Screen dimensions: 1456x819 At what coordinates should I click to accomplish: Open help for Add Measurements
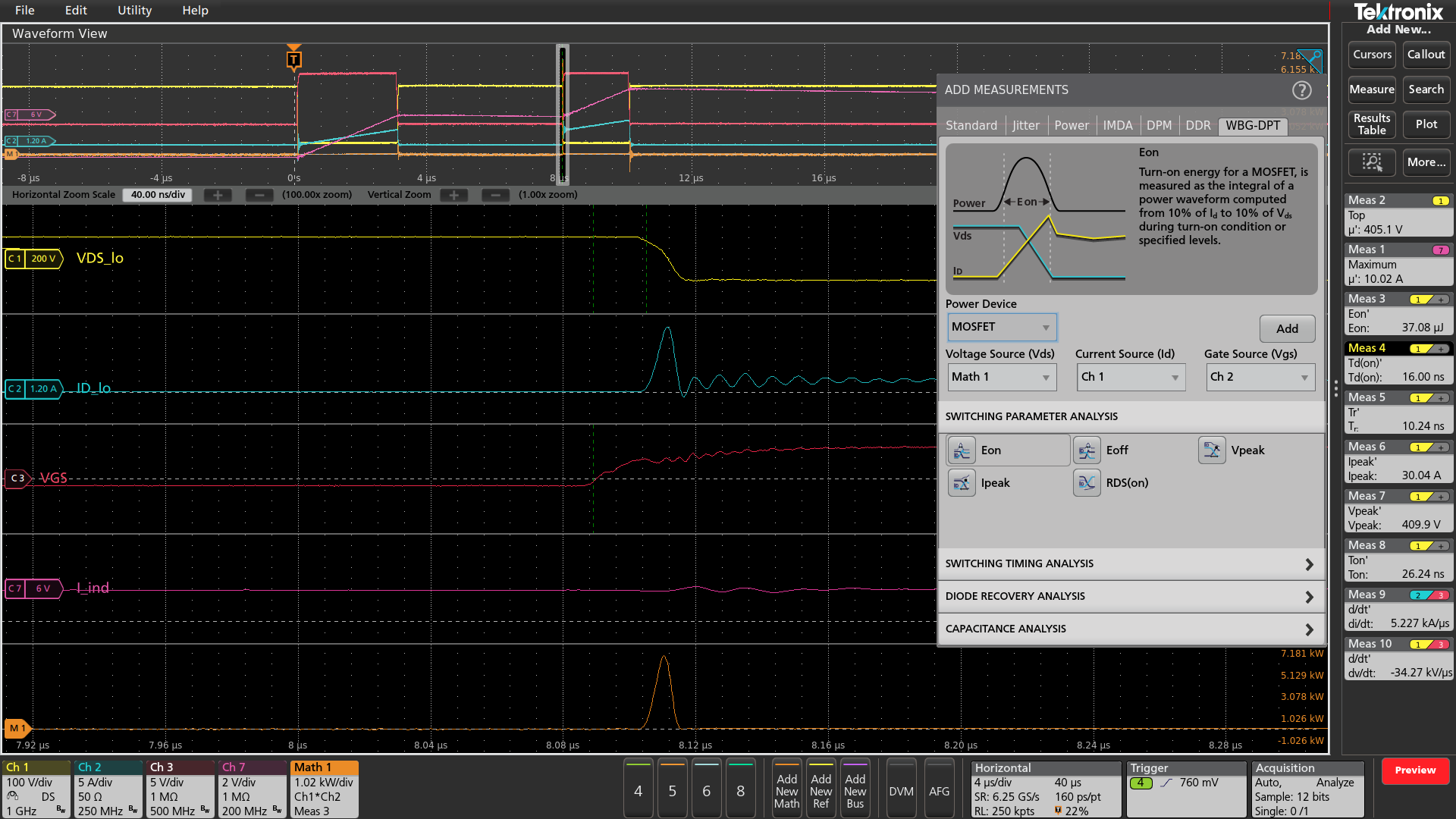click(x=1301, y=90)
